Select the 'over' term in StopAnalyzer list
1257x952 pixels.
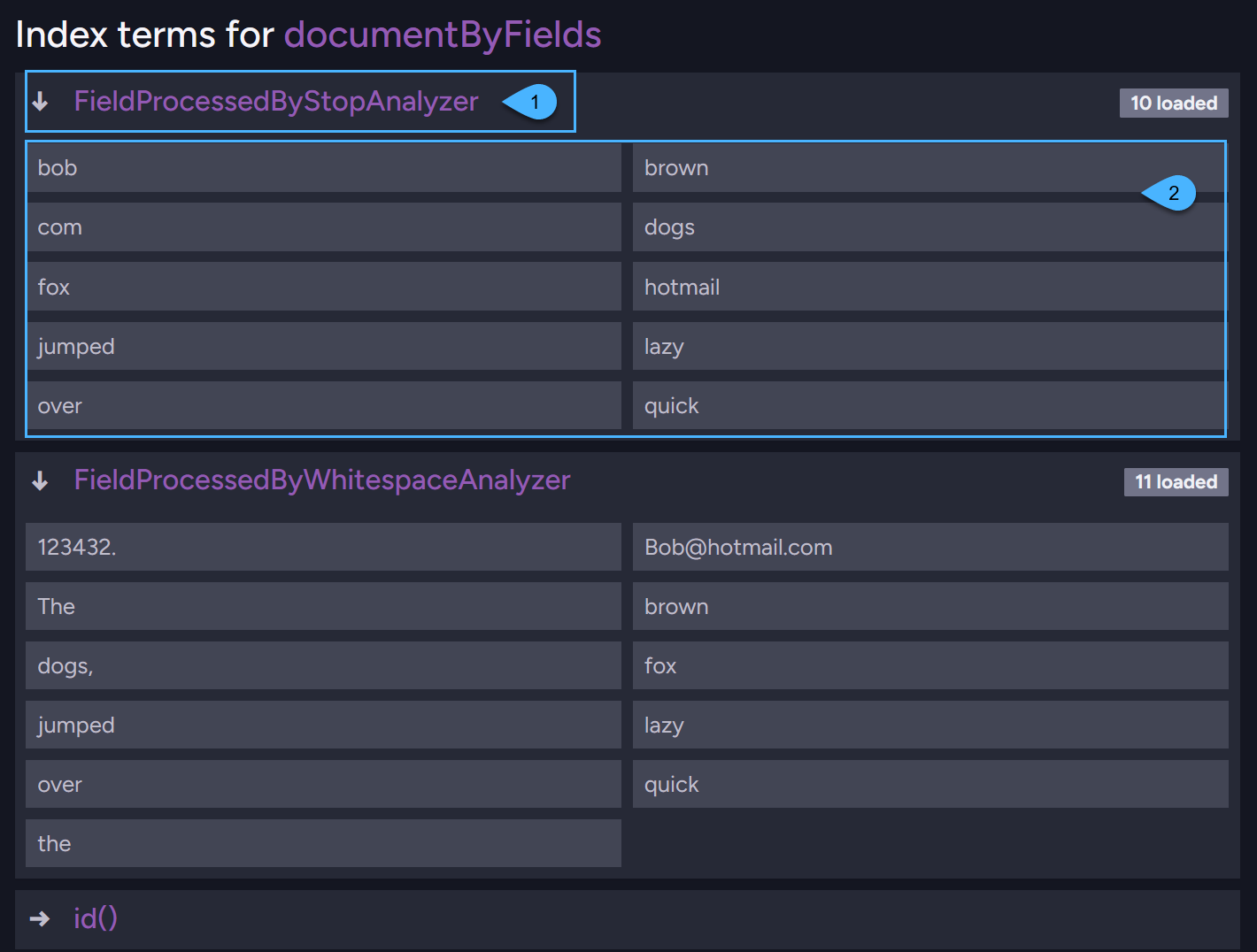pyautogui.click(x=323, y=405)
